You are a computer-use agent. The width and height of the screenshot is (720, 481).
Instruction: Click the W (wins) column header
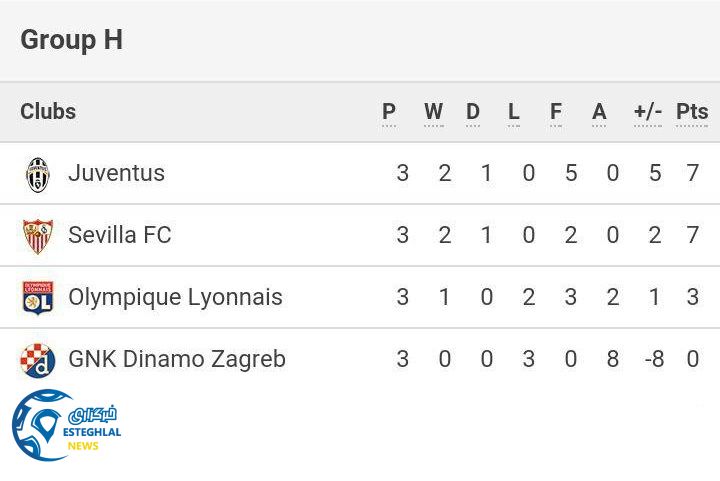pyautogui.click(x=433, y=112)
